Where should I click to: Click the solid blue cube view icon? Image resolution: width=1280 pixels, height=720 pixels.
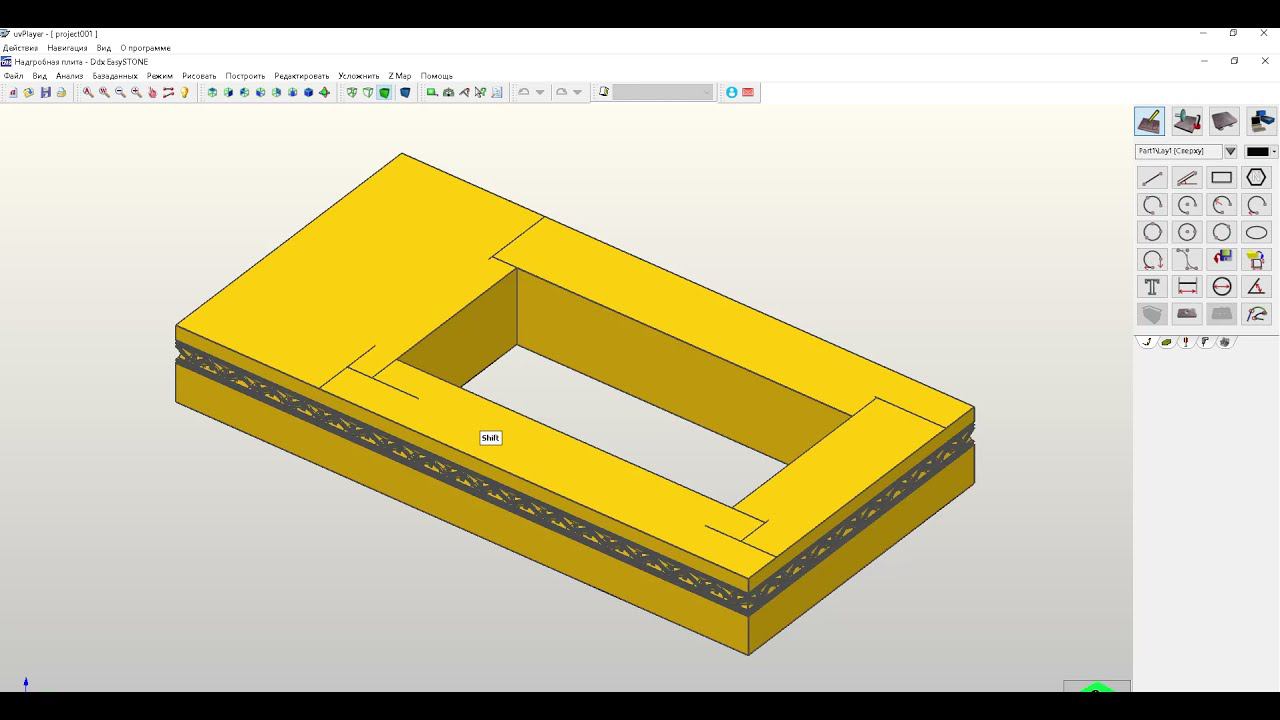pyautogui.click(x=308, y=92)
